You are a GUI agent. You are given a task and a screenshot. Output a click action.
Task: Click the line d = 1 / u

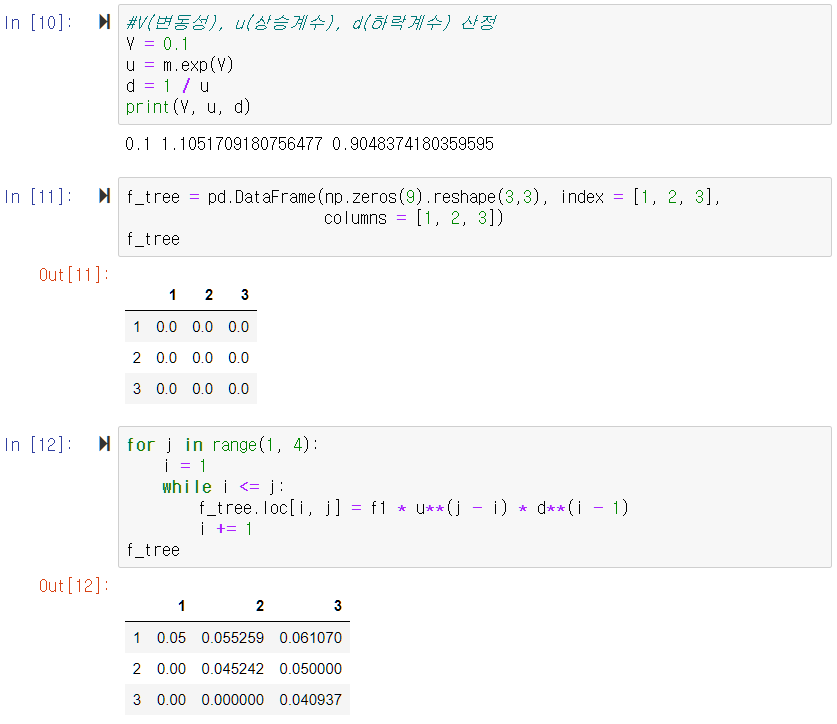coord(168,86)
